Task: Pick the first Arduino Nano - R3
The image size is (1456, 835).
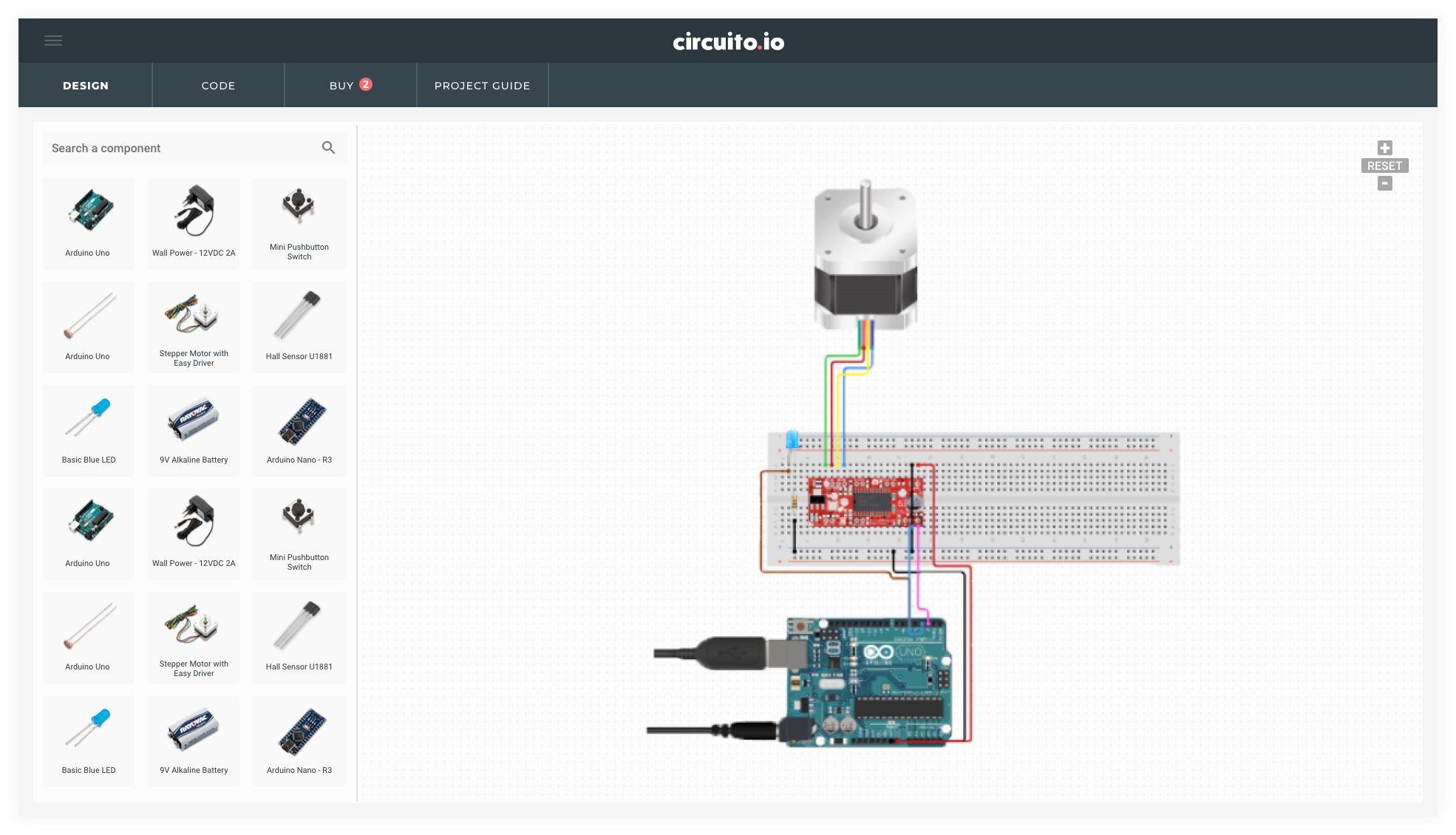Action: (x=299, y=430)
